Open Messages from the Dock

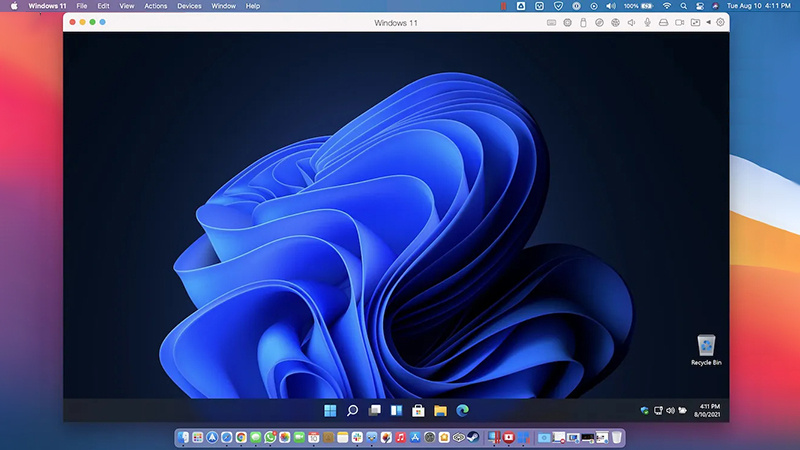pyautogui.click(x=256, y=437)
